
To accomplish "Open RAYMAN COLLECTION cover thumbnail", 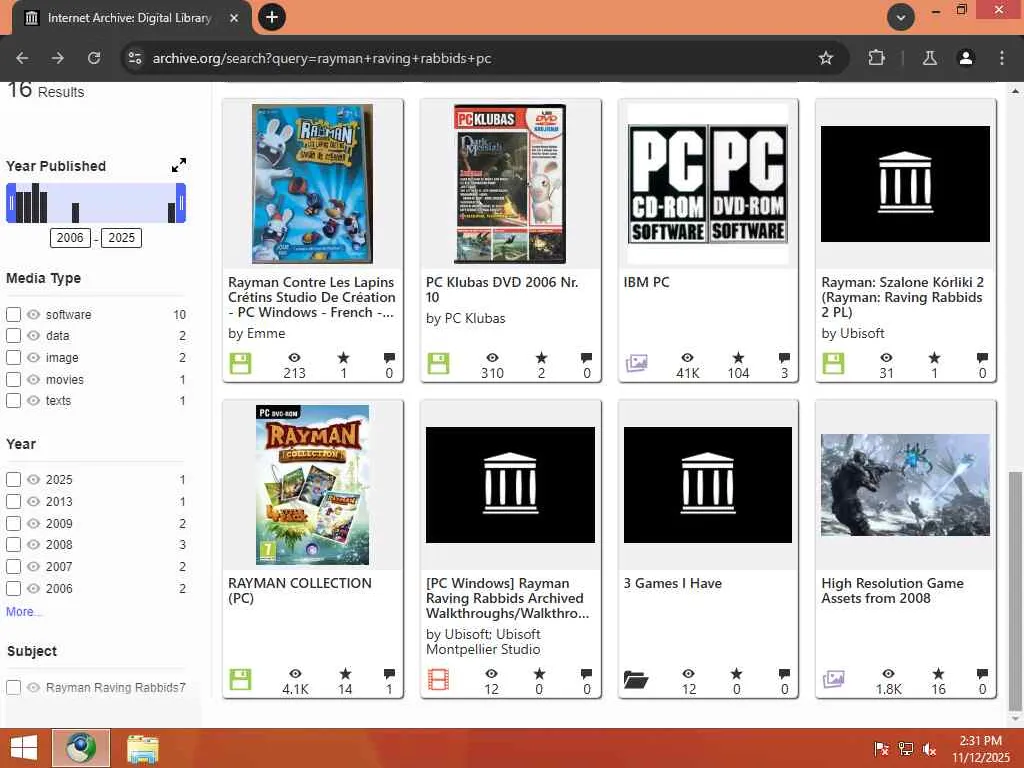I will point(313,485).
